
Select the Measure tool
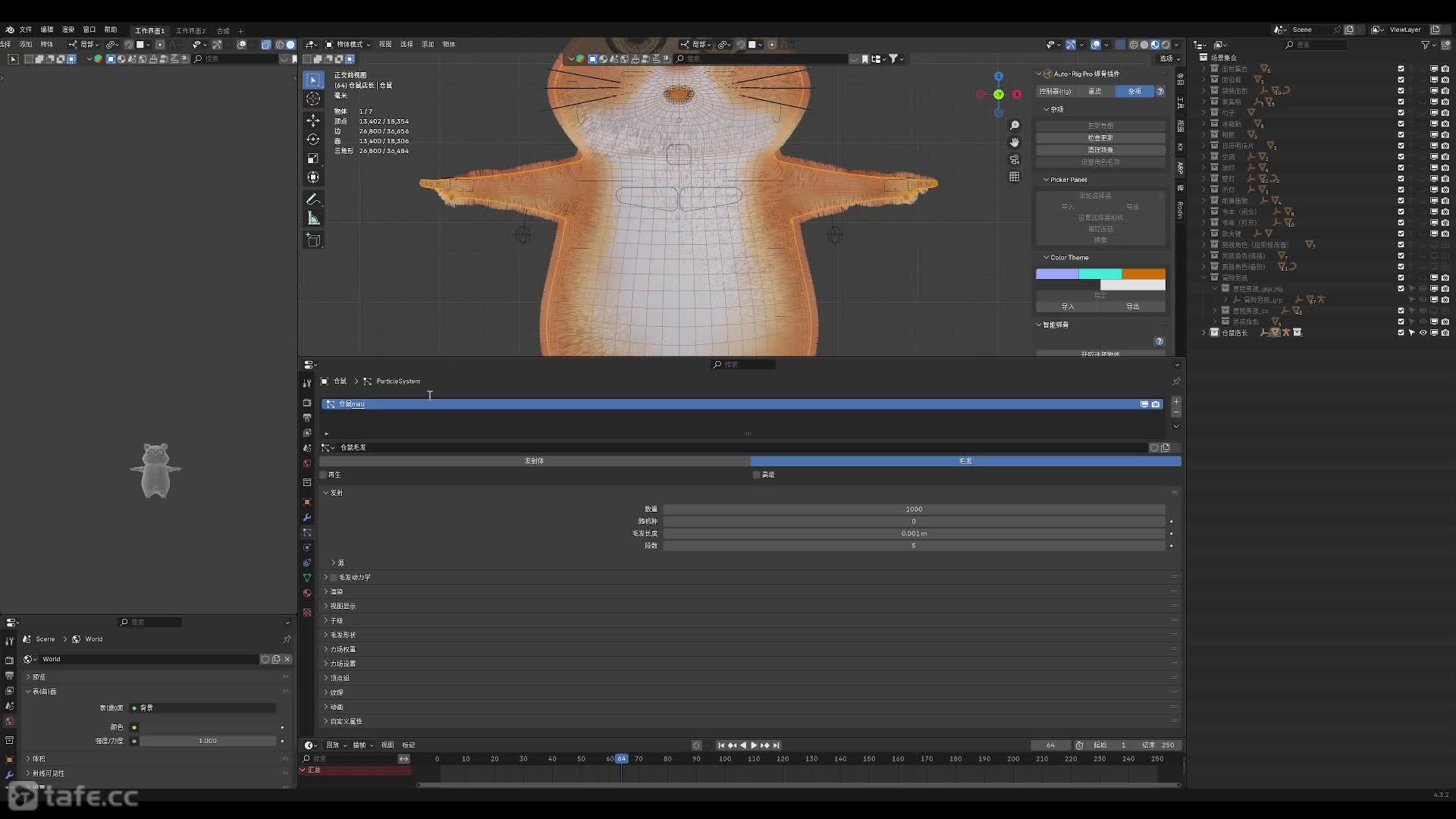point(313,218)
